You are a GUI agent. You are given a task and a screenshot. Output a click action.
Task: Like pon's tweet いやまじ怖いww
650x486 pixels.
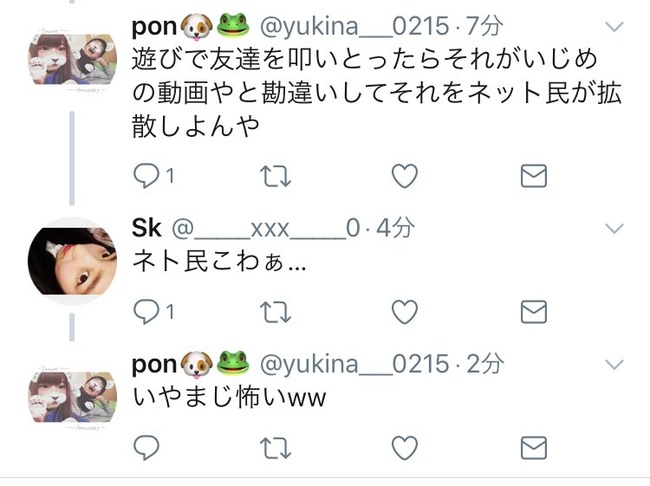pos(405,448)
